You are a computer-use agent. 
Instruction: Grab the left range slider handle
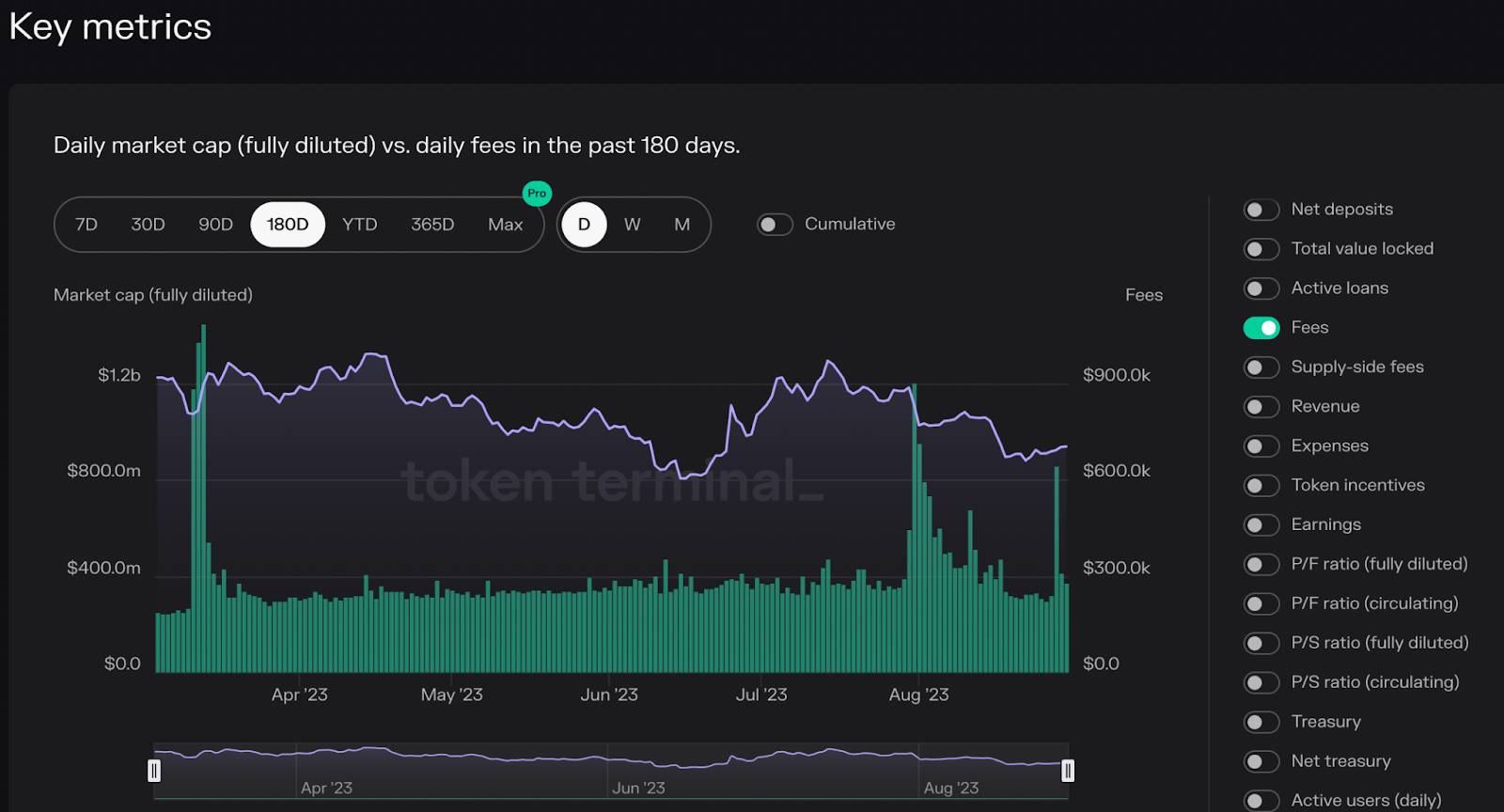click(x=154, y=771)
